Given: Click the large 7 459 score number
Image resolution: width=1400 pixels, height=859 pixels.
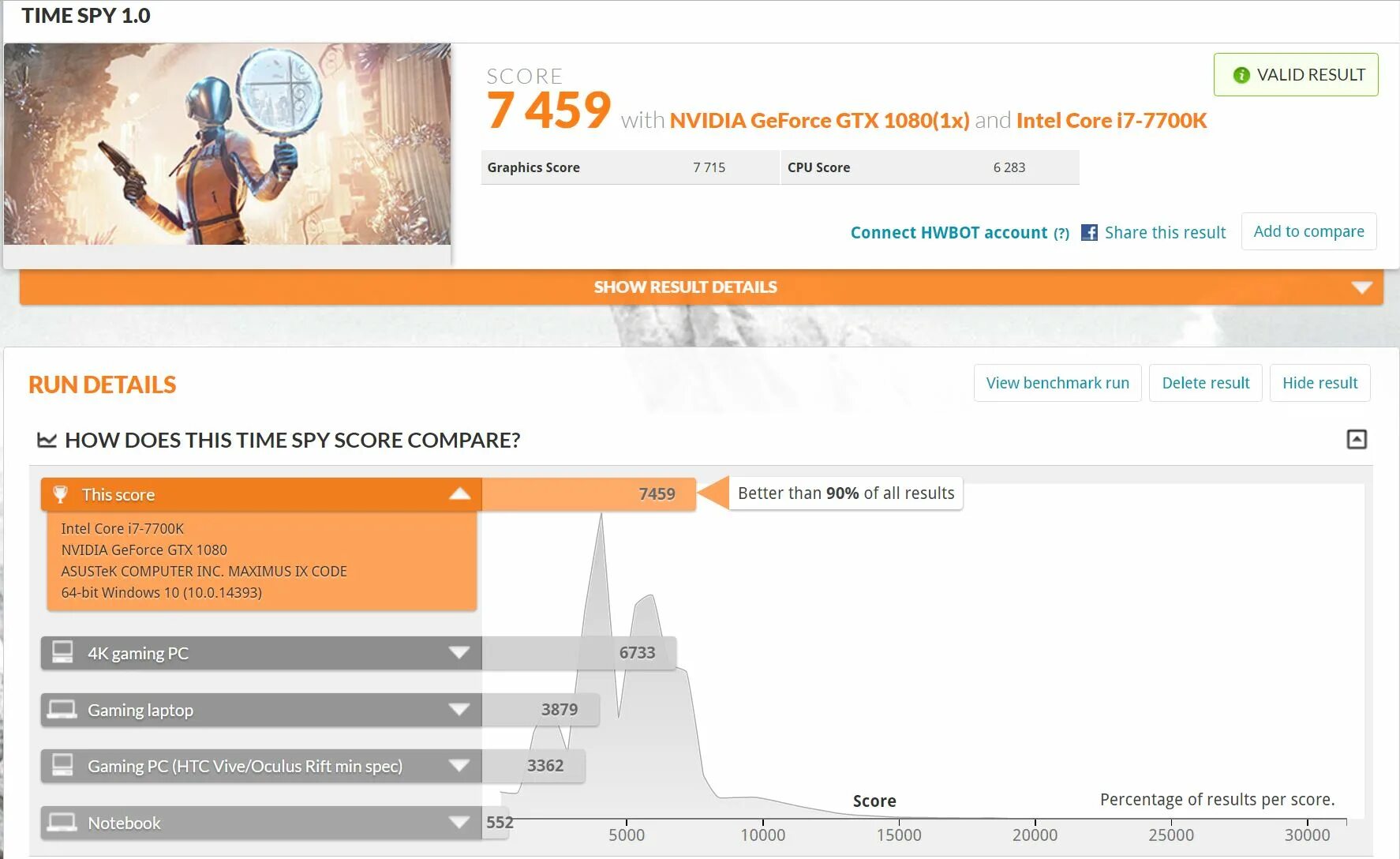Looking at the screenshot, I should 549,110.
